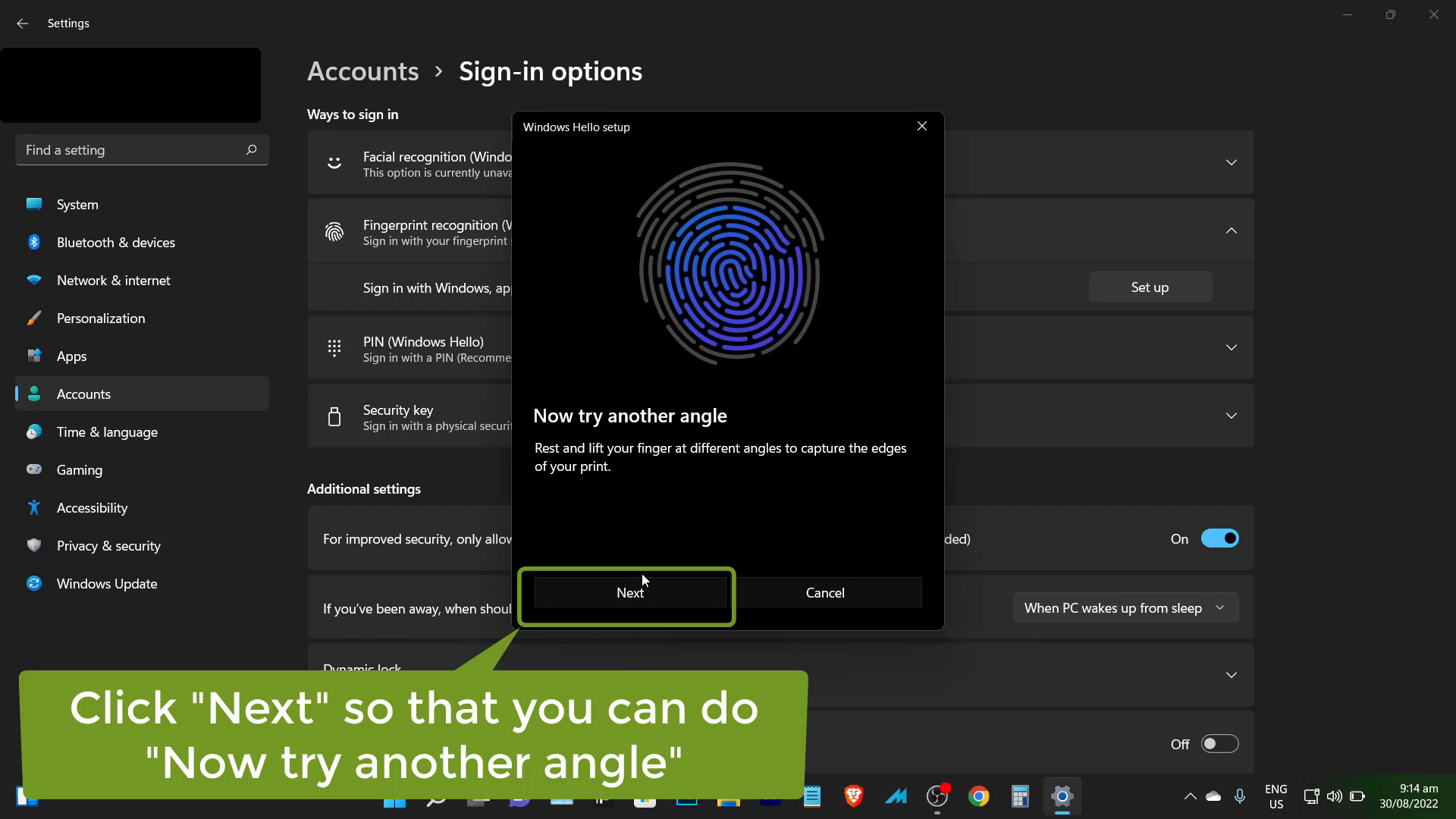The width and height of the screenshot is (1456, 819).
Task: Click the Time & language globe icon
Action: pyautogui.click(x=34, y=431)
